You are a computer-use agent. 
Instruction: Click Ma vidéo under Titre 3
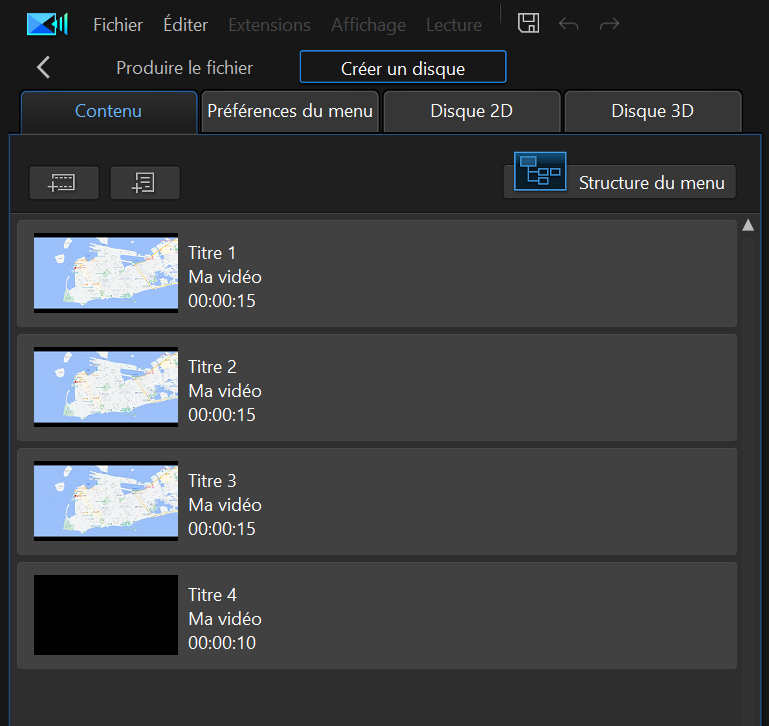[x=225, y=505]
